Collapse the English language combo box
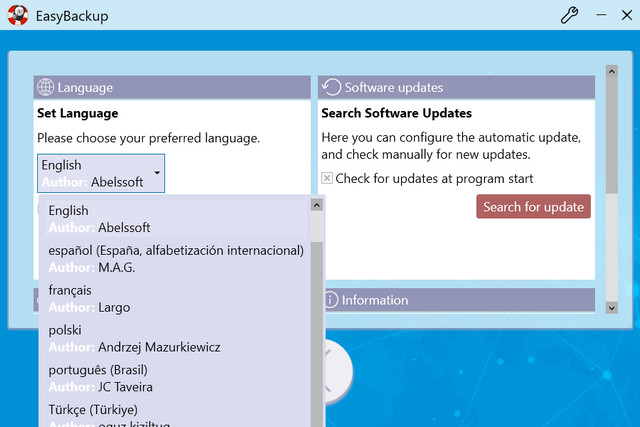Screen dimensions: 640x427 click(158, 174)
